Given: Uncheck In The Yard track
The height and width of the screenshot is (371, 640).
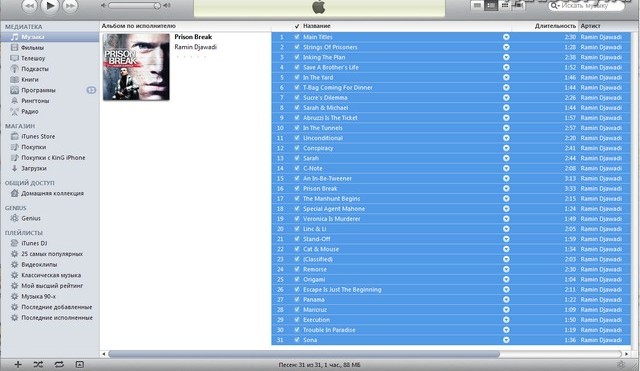Looking at the screenshot, I should tap(297, 77).
